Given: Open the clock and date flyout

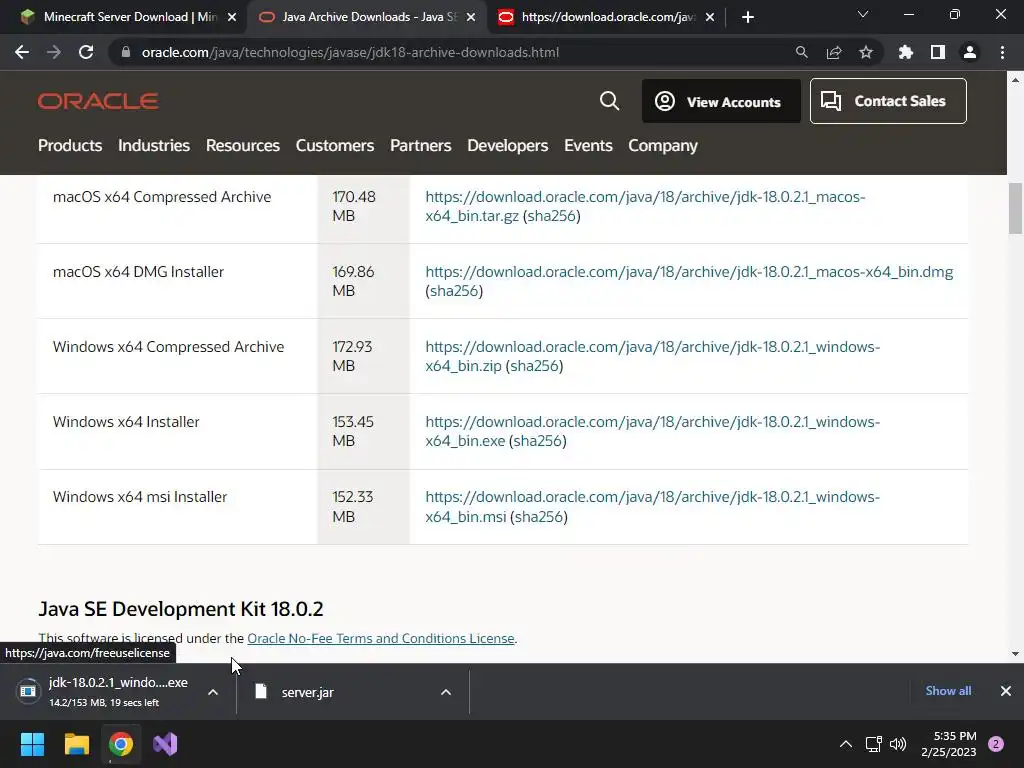Looking at the screenshot, I should 949,744.
